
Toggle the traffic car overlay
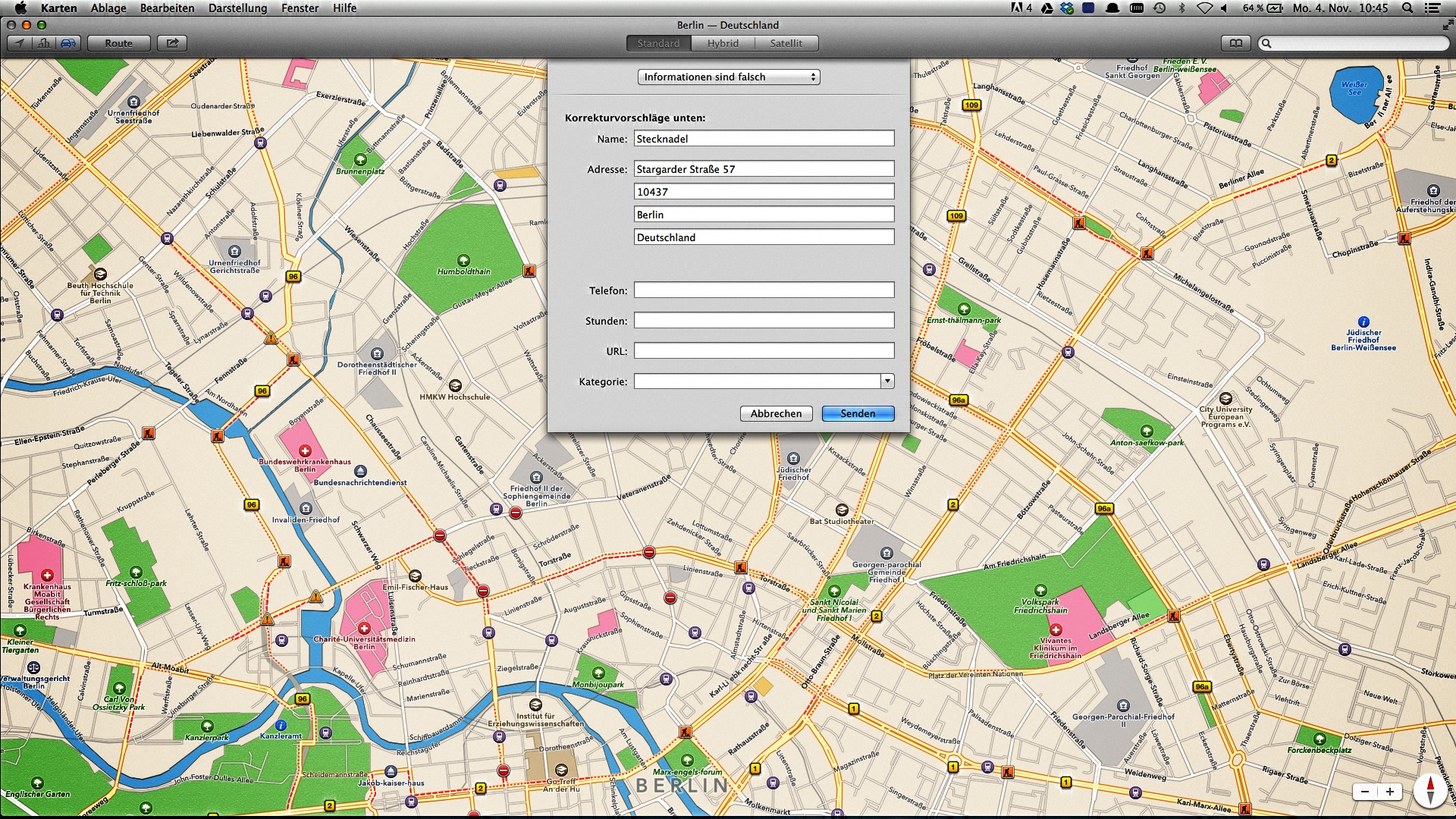[x=68, y=43]
